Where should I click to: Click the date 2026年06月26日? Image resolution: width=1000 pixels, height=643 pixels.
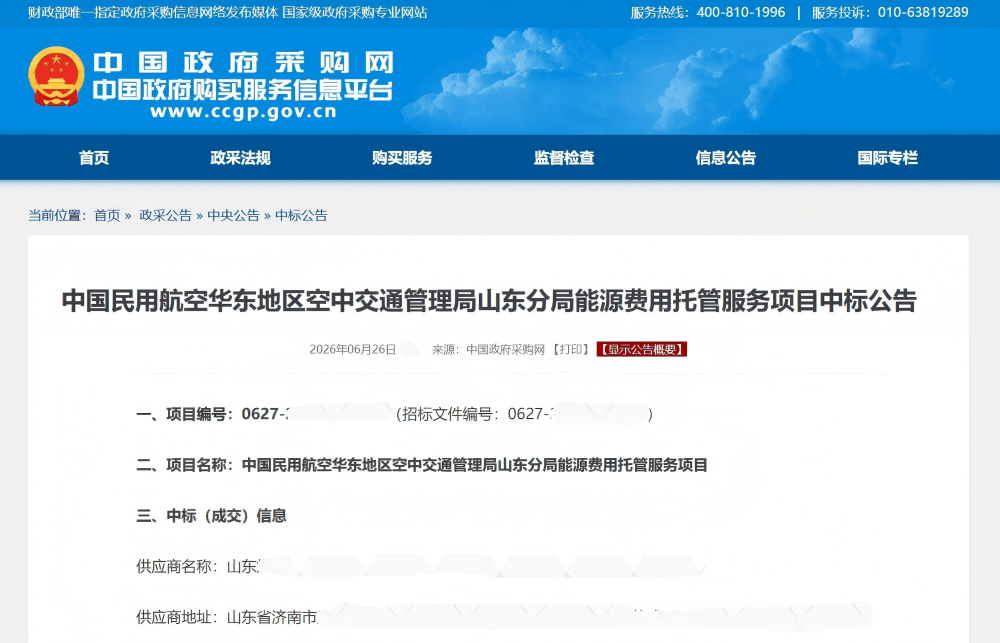[353, 350]
